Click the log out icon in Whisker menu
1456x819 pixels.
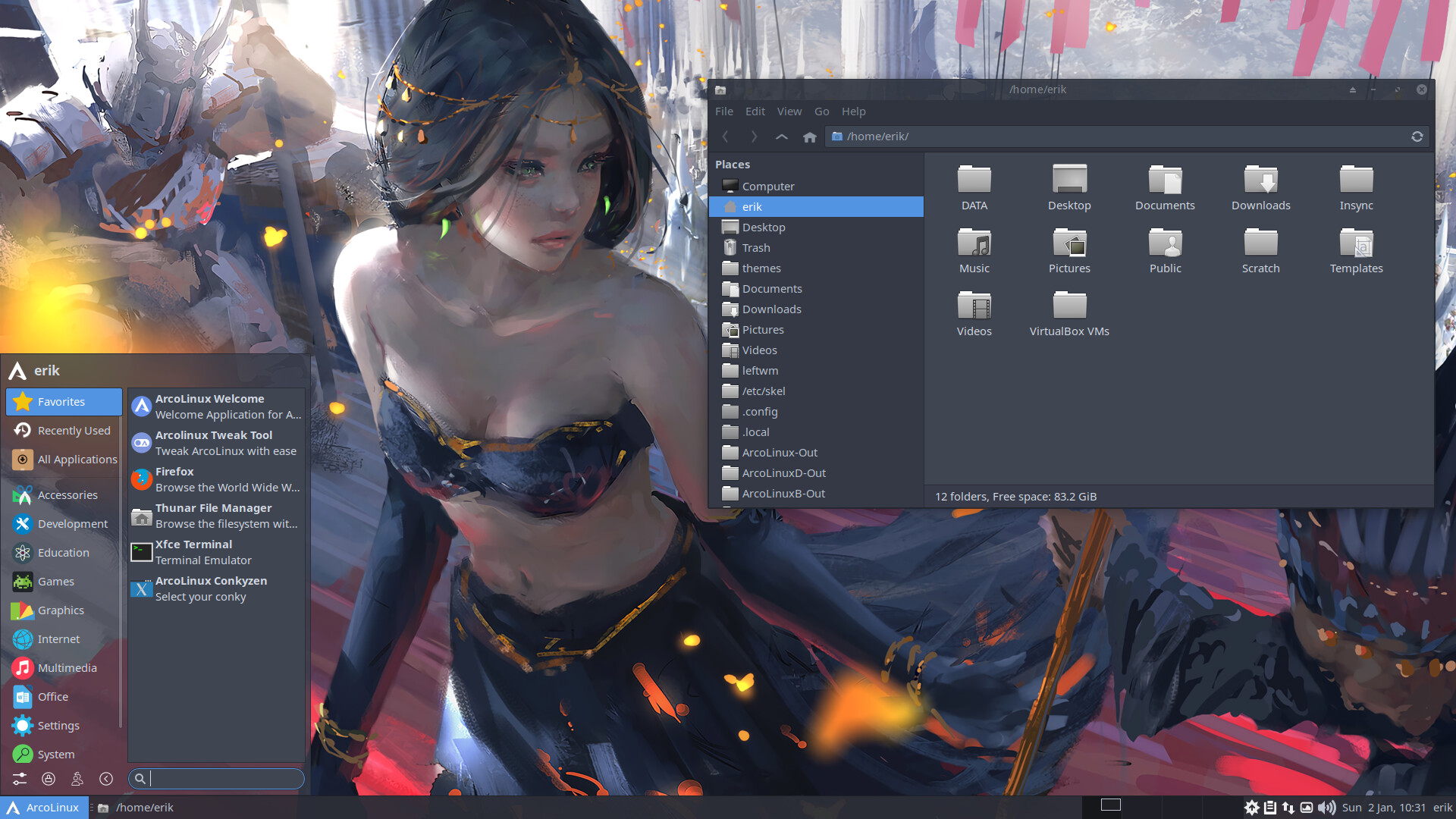(106, 779)
